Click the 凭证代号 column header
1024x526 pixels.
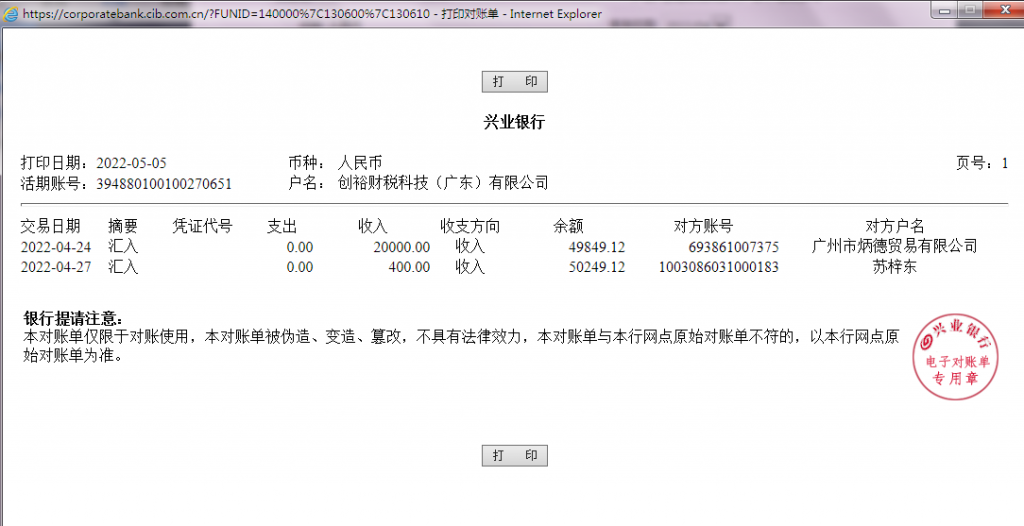[x=202, y=226]
